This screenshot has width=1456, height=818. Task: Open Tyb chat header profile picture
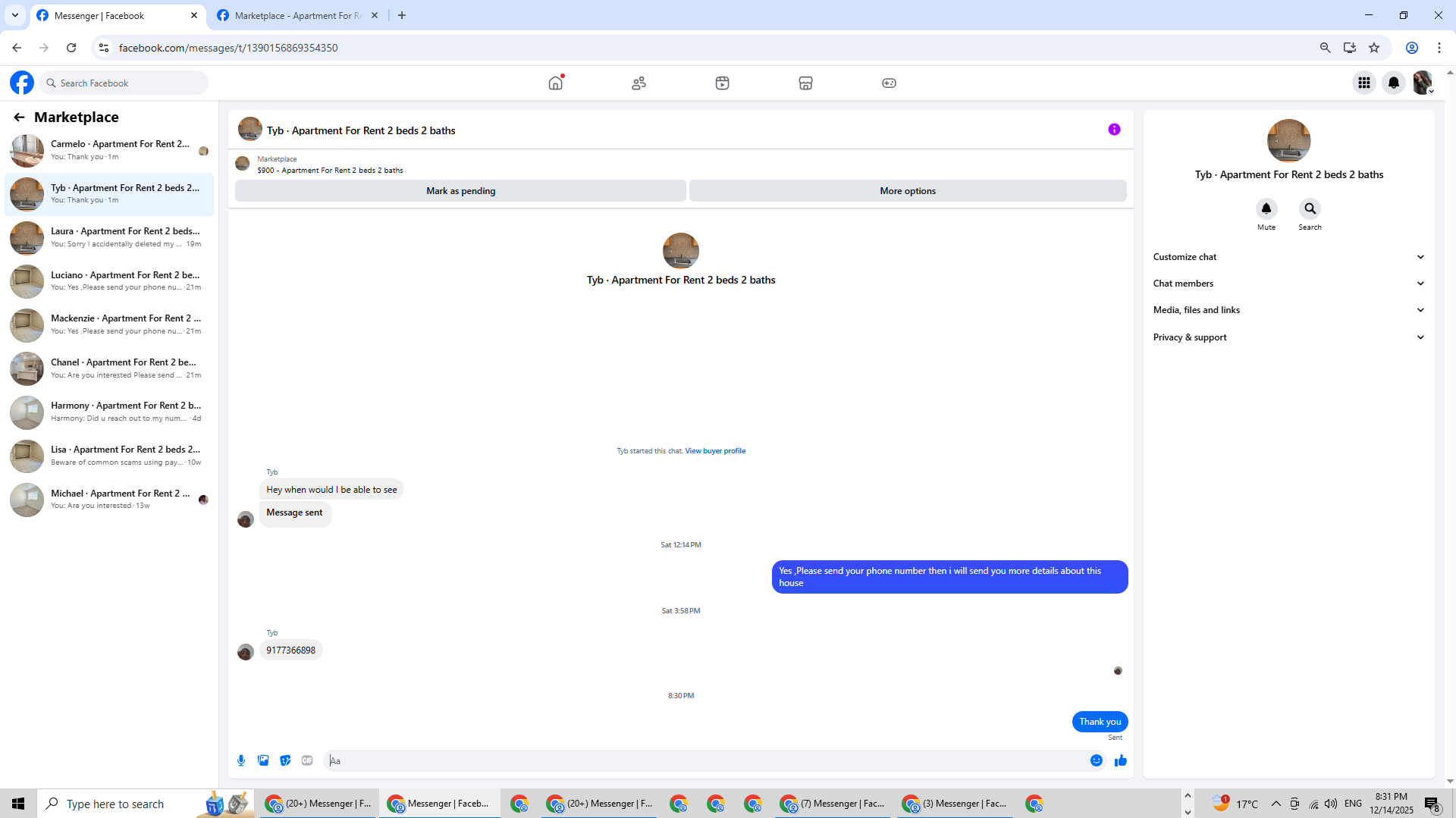(x=250, y=130)
